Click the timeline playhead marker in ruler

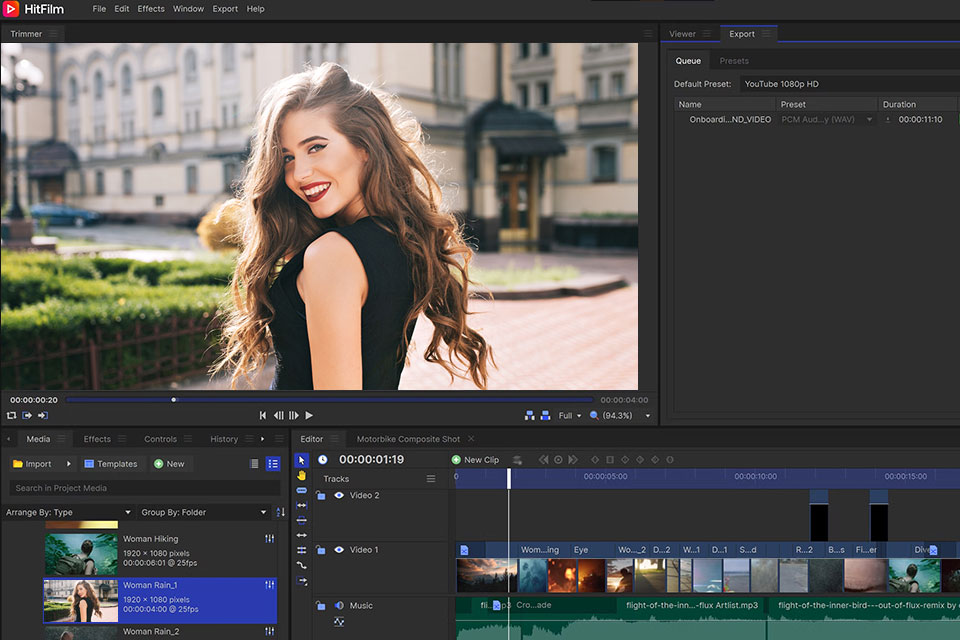pyautogui.click(x=509, y=478)
